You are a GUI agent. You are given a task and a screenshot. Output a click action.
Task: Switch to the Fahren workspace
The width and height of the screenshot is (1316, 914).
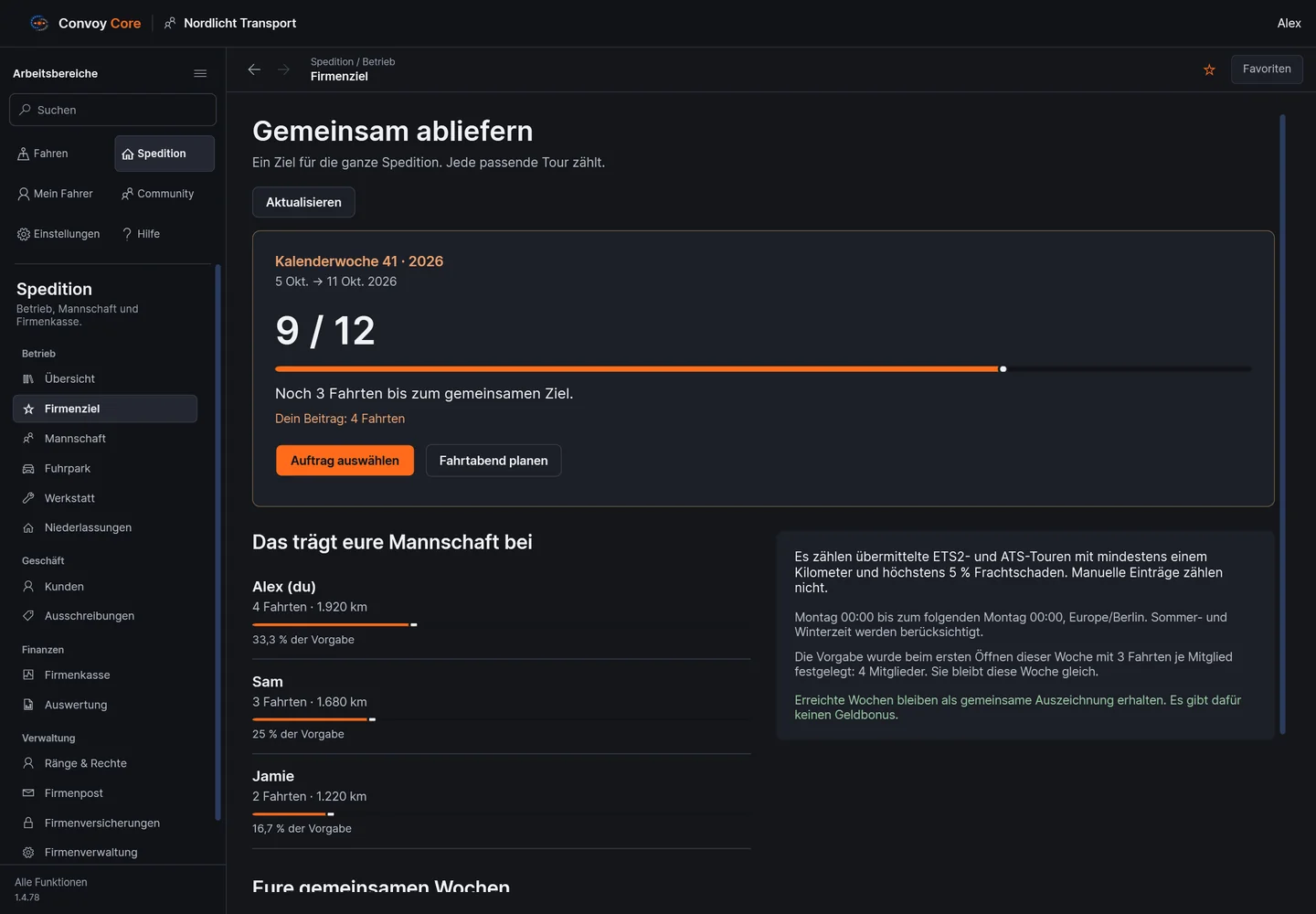[59, 154]
